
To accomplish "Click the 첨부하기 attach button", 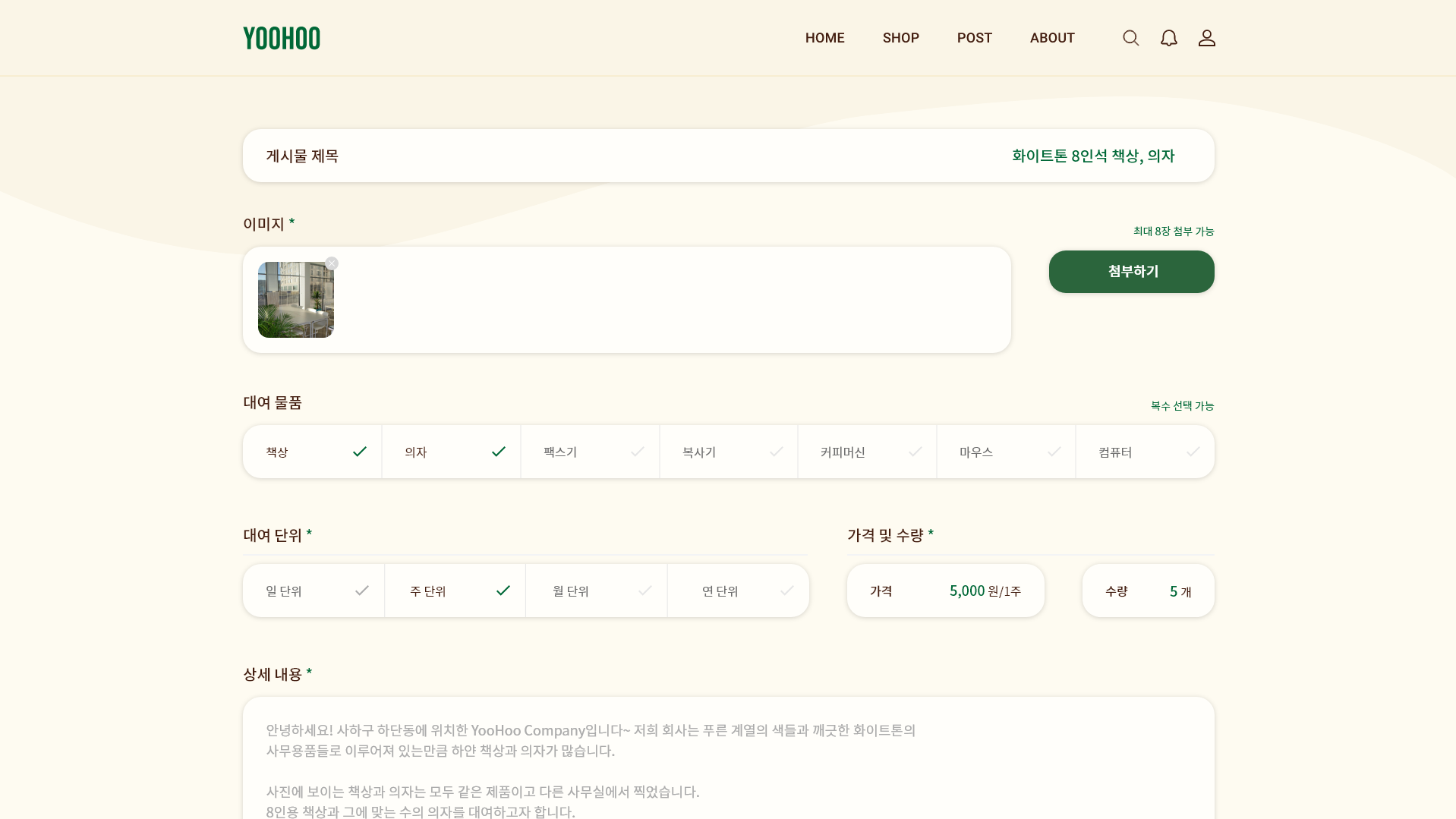I will (x=1131, y=271).
